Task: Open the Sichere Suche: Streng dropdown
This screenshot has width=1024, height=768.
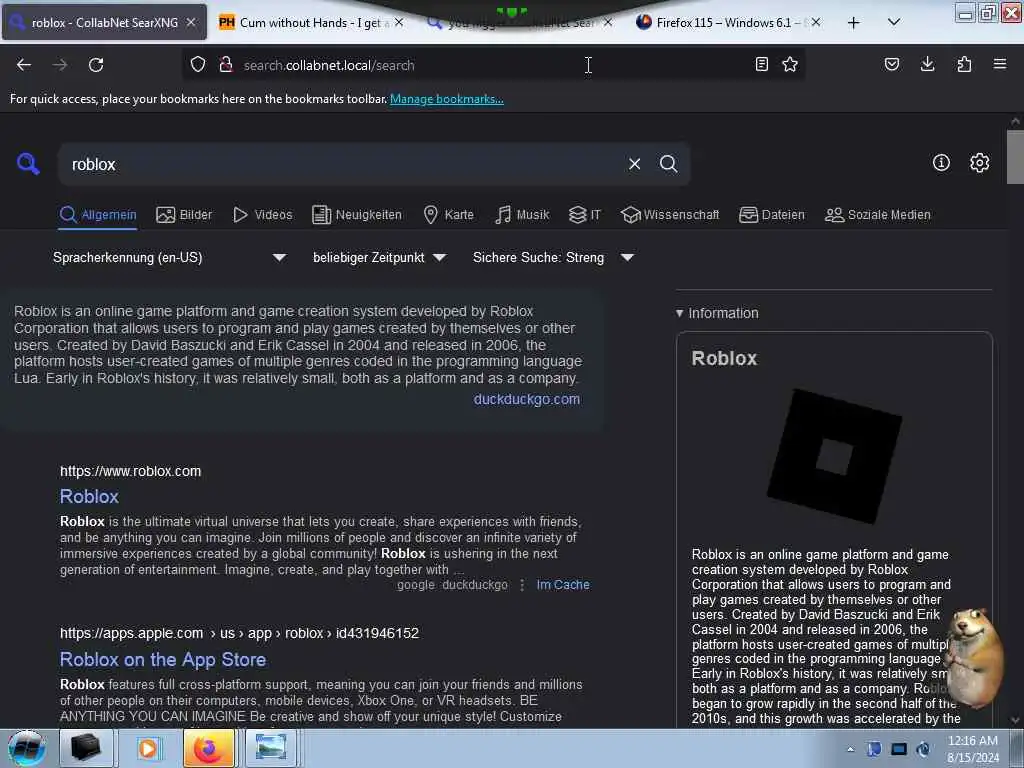Action: (x=553, y=257)
